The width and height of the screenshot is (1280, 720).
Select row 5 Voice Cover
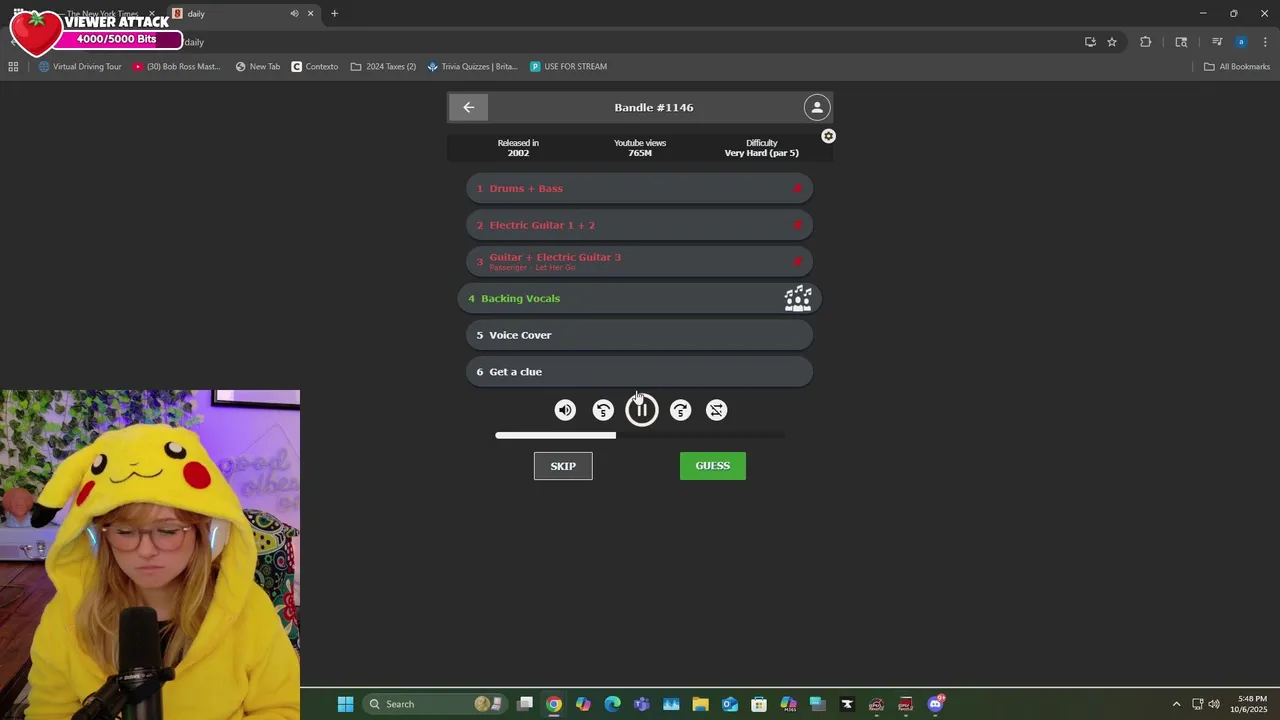tap(640, 335)
